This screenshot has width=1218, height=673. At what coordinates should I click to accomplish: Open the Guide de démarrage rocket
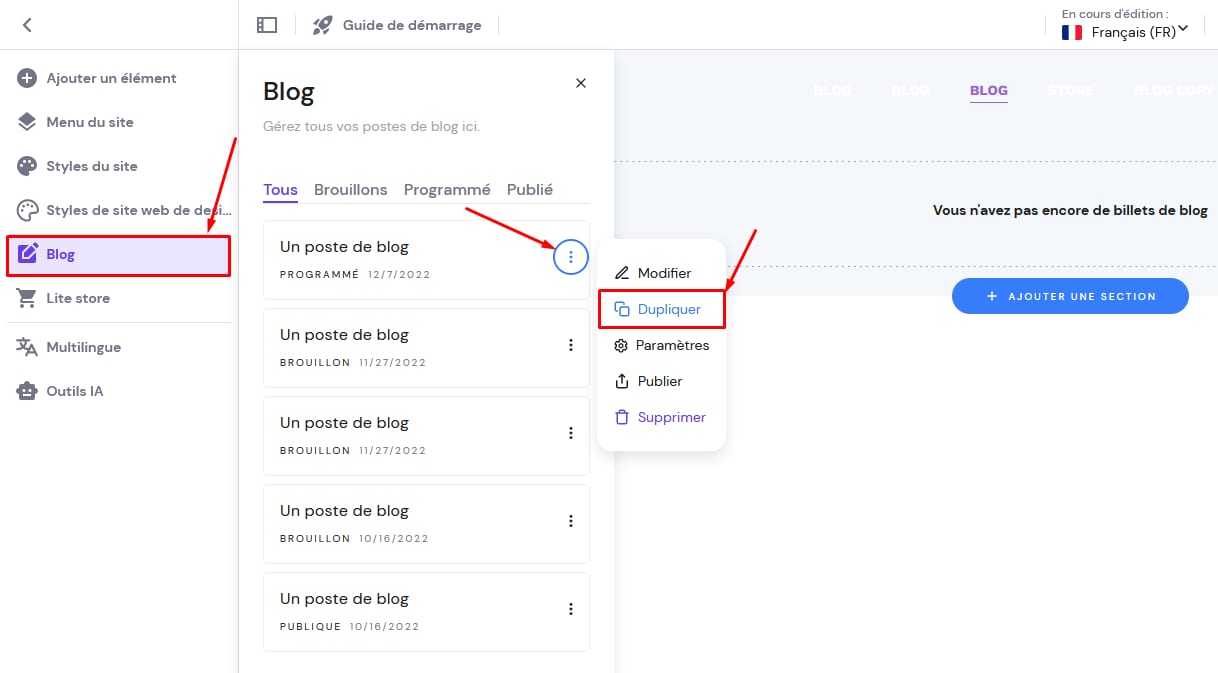pyautogui.click(x=322, y=25)
